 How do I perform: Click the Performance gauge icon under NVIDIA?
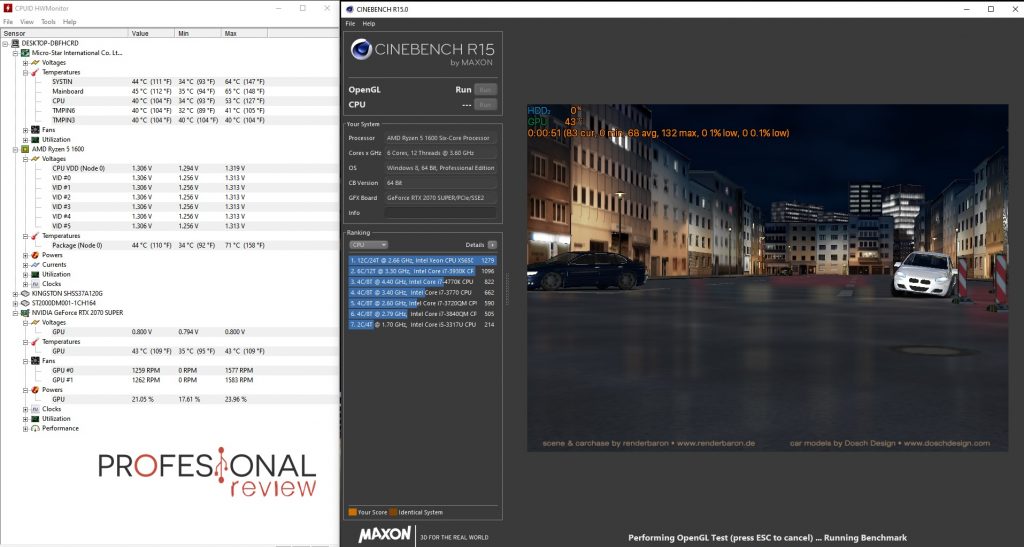(x=35, y=428)
